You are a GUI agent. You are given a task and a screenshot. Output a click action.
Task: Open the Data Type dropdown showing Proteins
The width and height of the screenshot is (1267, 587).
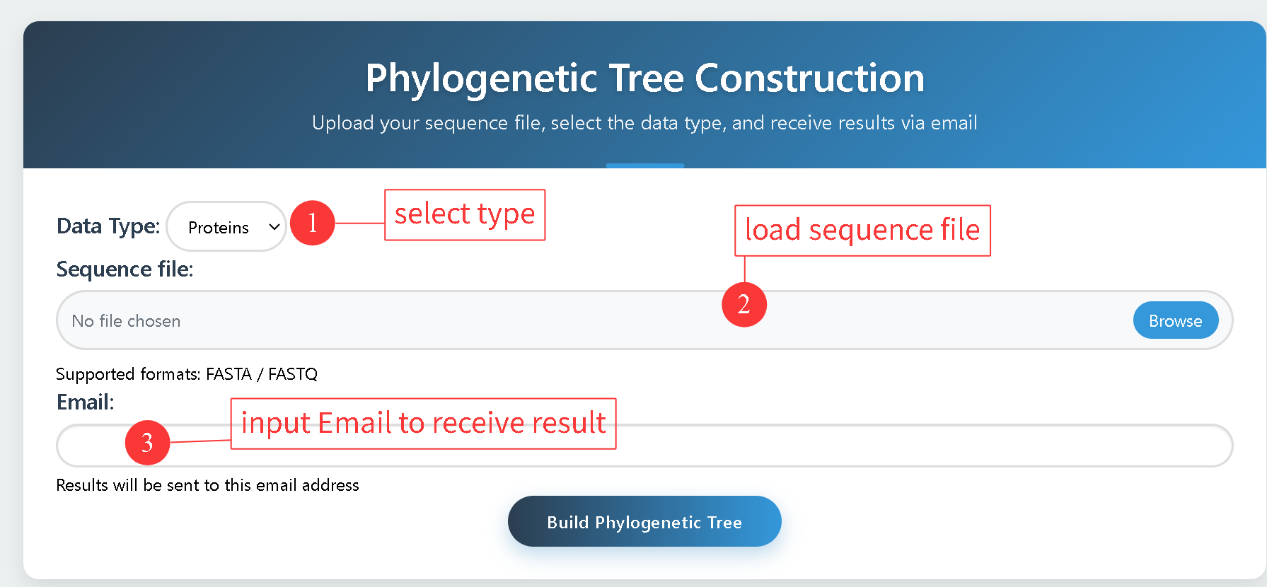226,227
